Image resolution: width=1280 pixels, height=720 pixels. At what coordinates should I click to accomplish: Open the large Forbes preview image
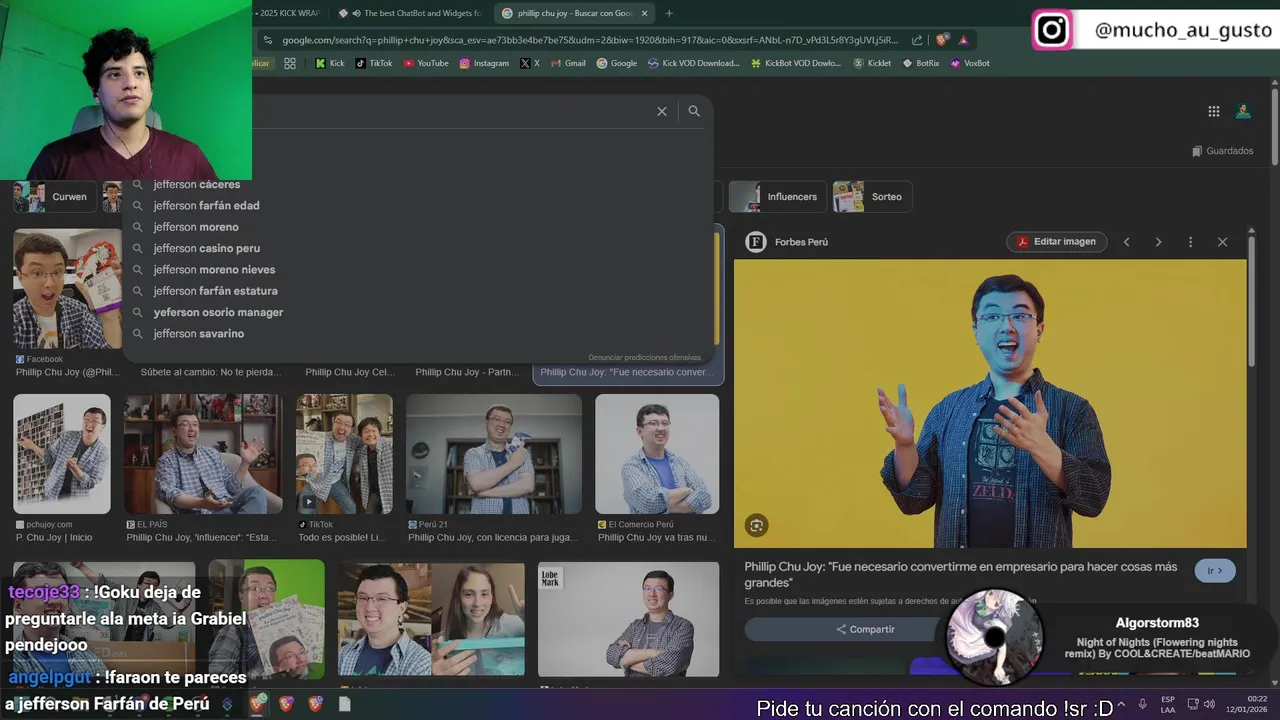click(x=990, y=404)
